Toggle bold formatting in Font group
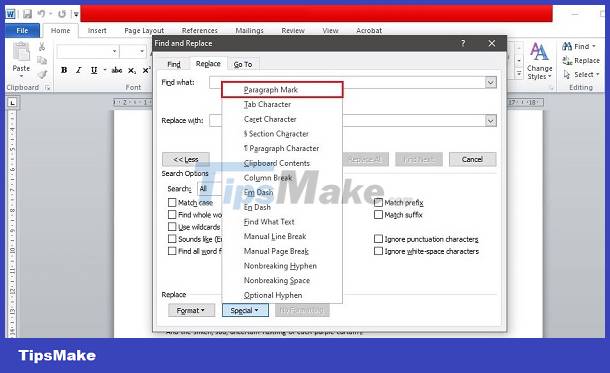This screenshot has width=610, height=373. (64, 70)
